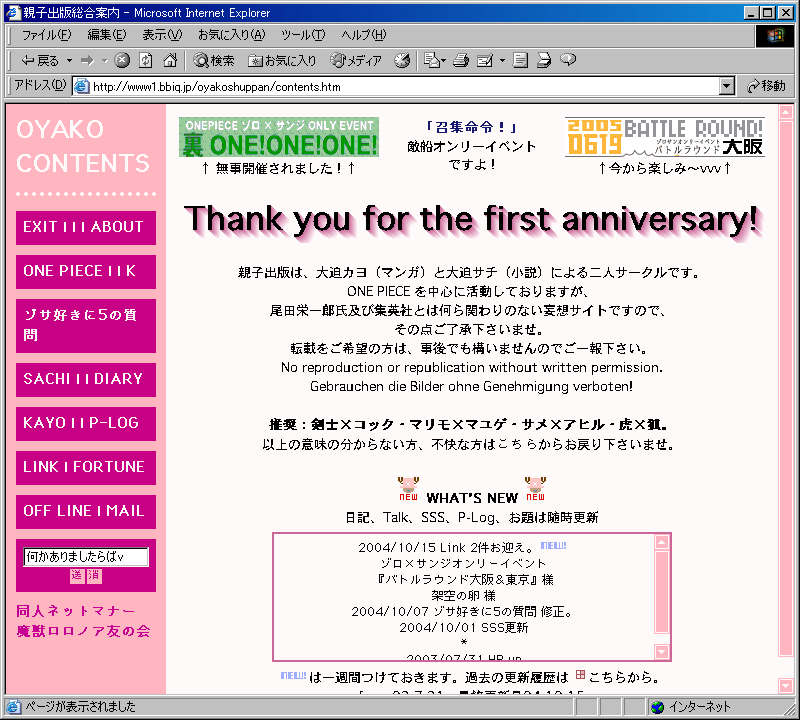Click the main page pink scrollbar thumb
The height and width of the screenshot is (720, 800).
click(786, 389)
